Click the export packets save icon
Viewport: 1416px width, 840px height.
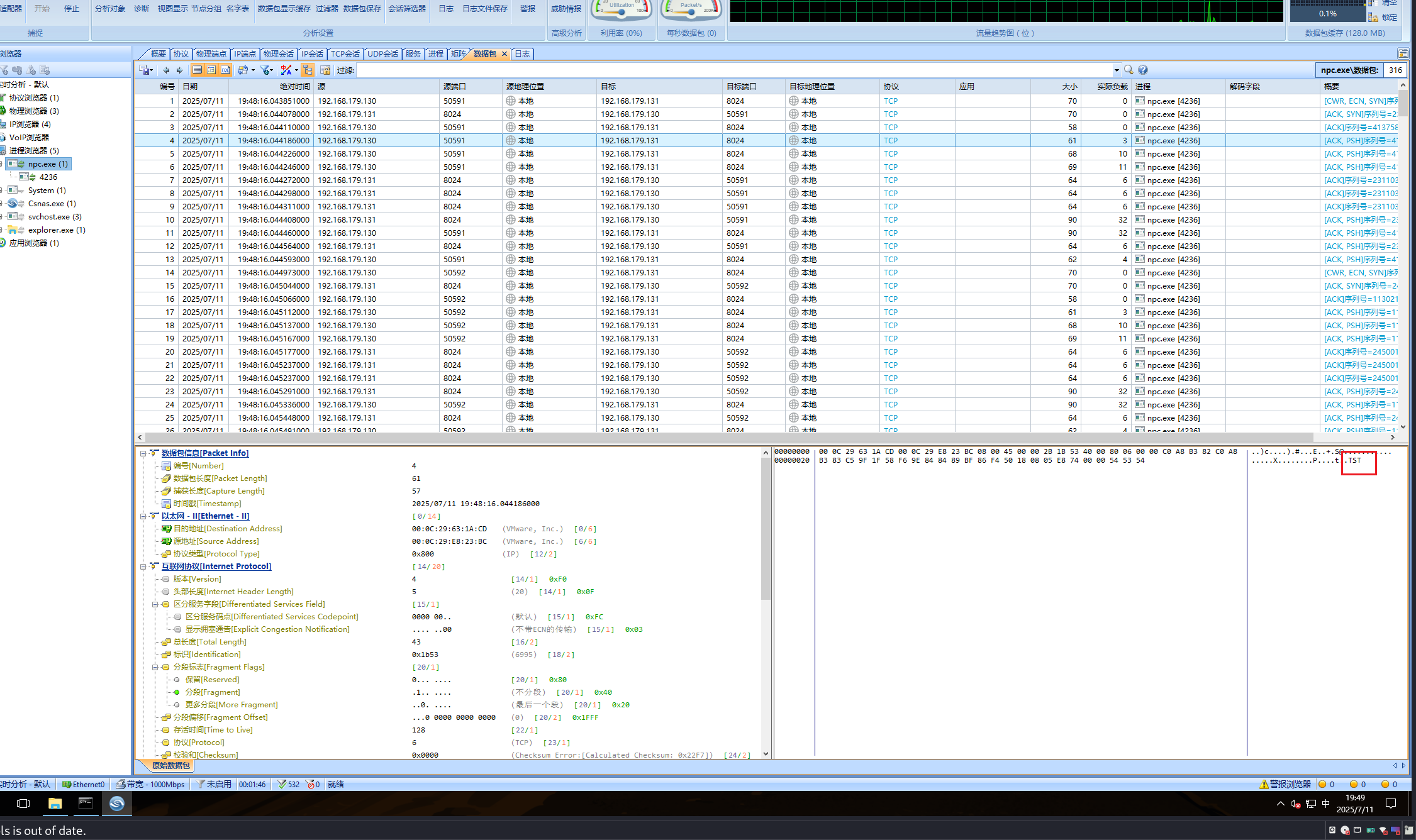tap(145, 70)
